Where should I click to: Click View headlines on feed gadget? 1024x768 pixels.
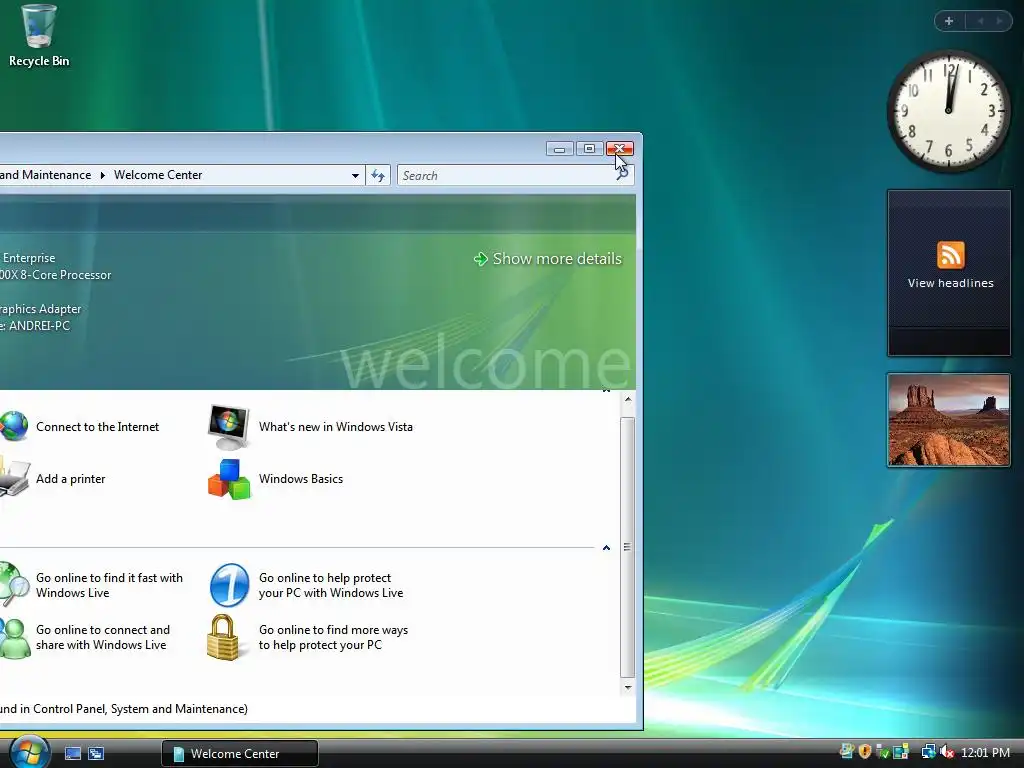(950, 283)
